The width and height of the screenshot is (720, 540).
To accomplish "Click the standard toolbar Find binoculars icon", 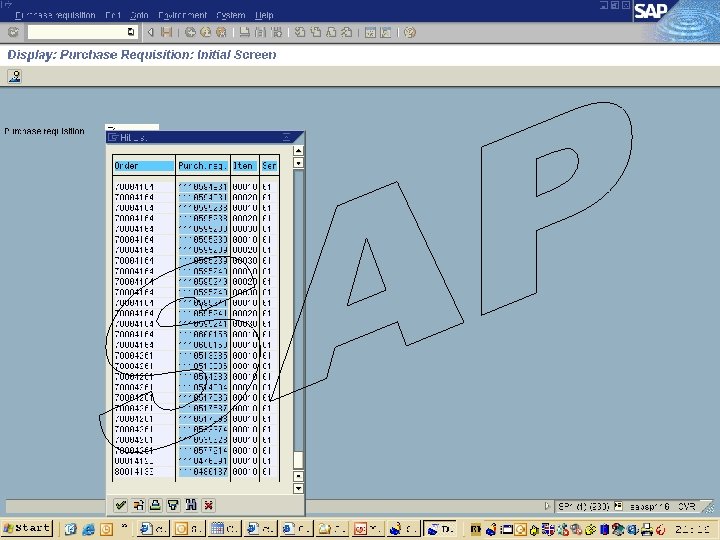I will 260,32.
